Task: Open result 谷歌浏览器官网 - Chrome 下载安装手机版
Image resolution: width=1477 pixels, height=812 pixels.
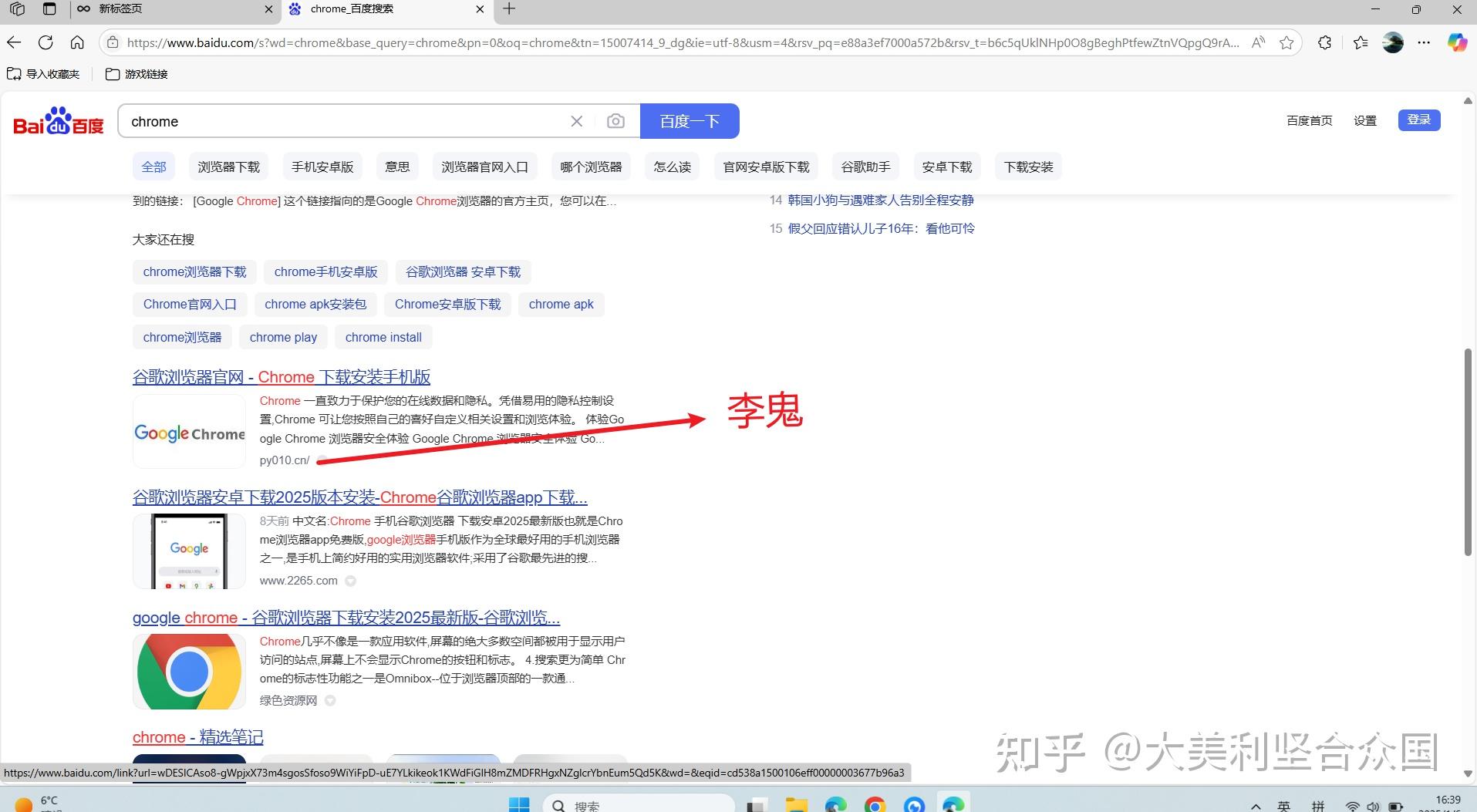Action: pyautogui.click(x=282, y=377)
